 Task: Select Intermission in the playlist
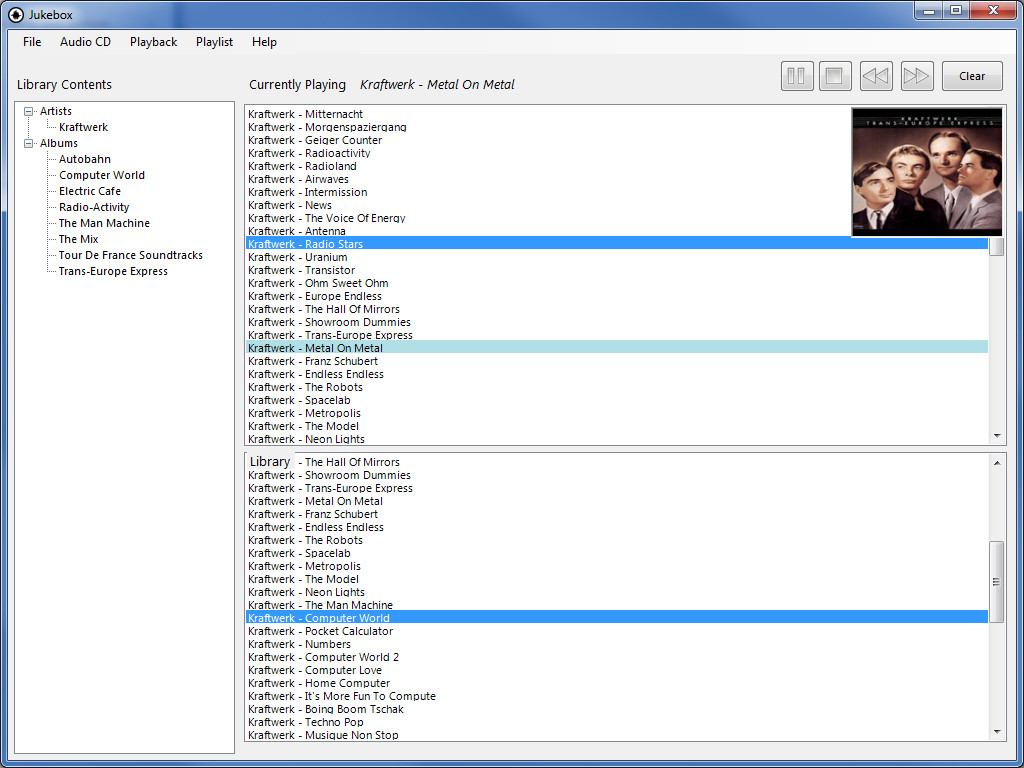(308, 193)
